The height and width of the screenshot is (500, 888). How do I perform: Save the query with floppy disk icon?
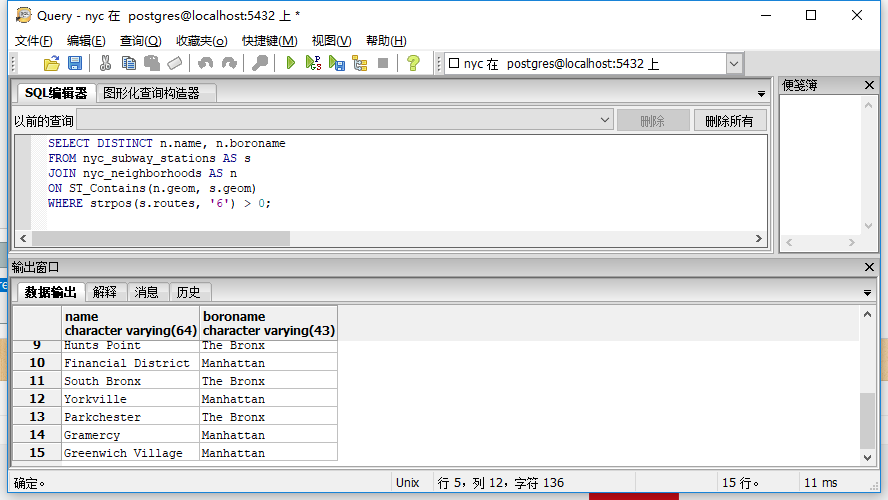(75, 63)
